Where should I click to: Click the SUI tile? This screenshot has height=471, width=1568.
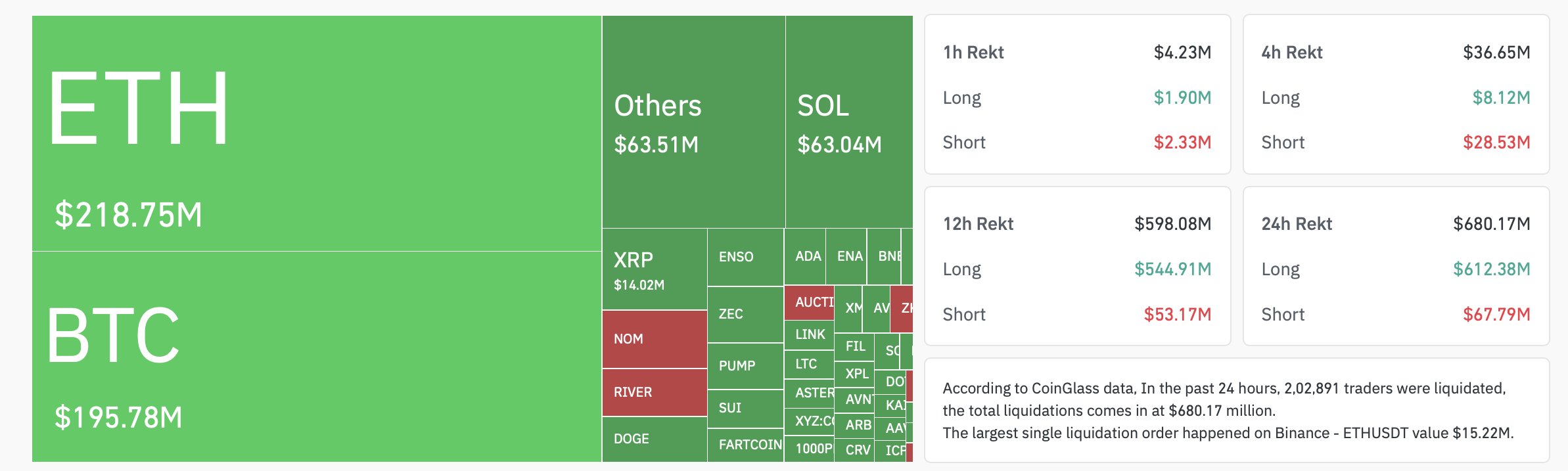(745, 408)
